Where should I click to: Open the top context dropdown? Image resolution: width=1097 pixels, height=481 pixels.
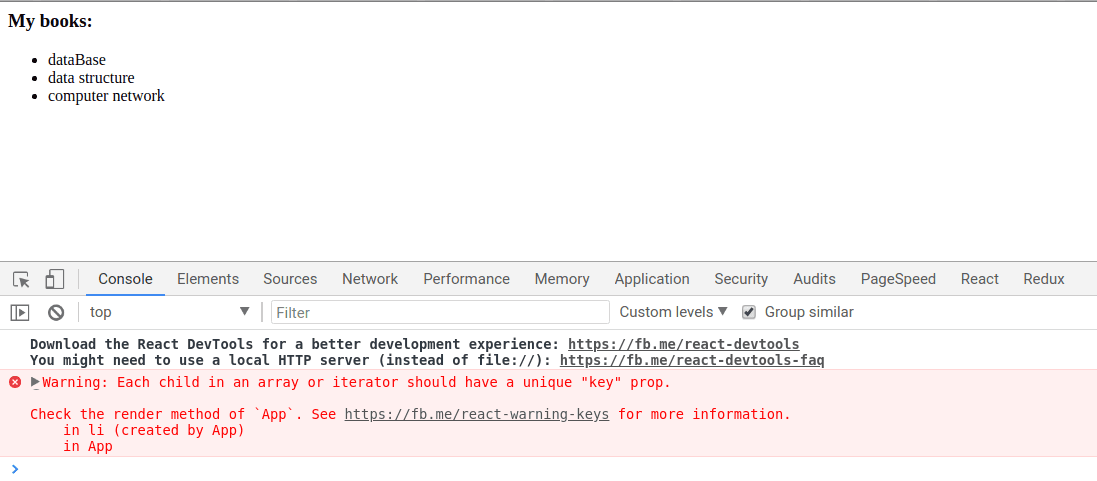[169, 312]
